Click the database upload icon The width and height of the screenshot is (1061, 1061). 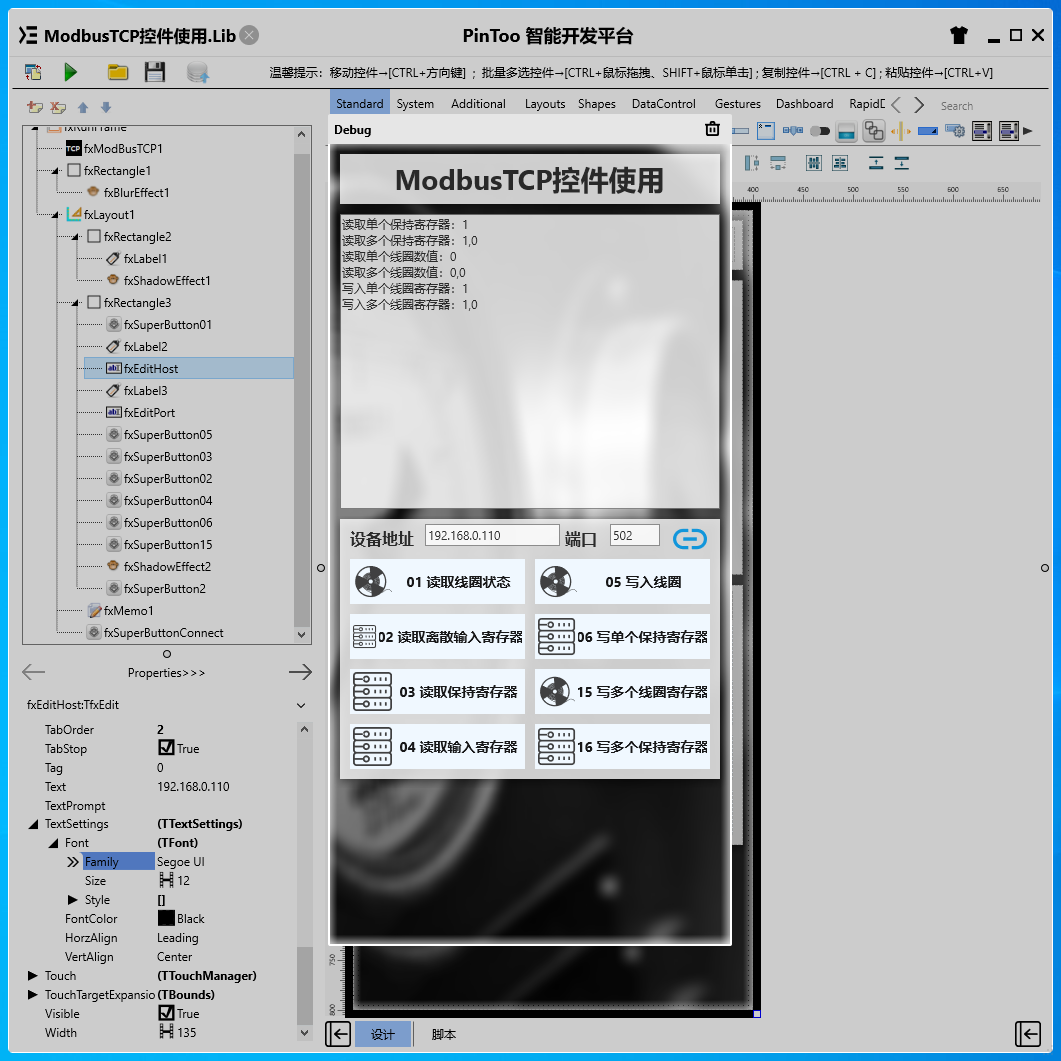click(x=198, y=72)
